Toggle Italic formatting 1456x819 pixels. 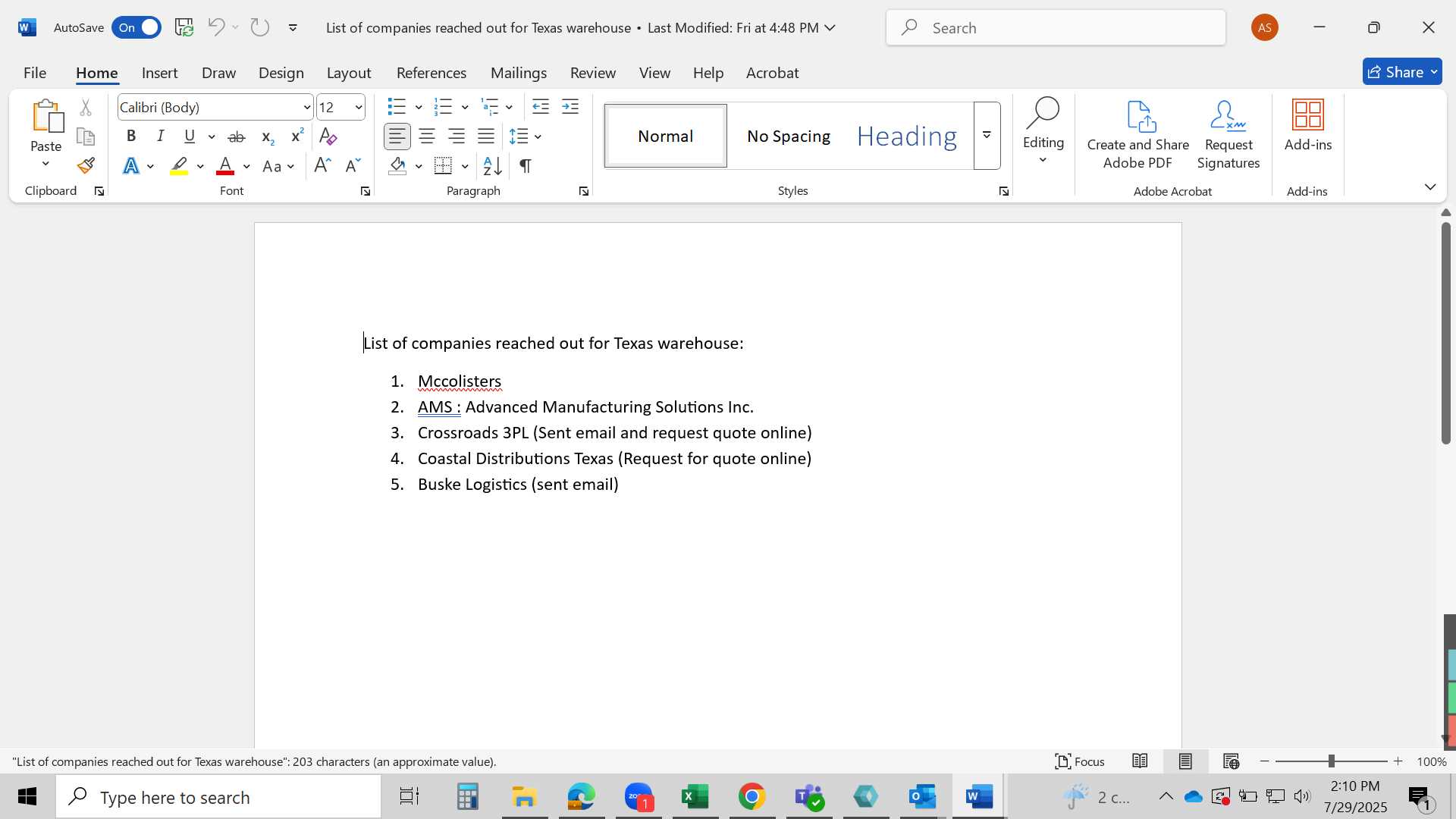[160, 136]
